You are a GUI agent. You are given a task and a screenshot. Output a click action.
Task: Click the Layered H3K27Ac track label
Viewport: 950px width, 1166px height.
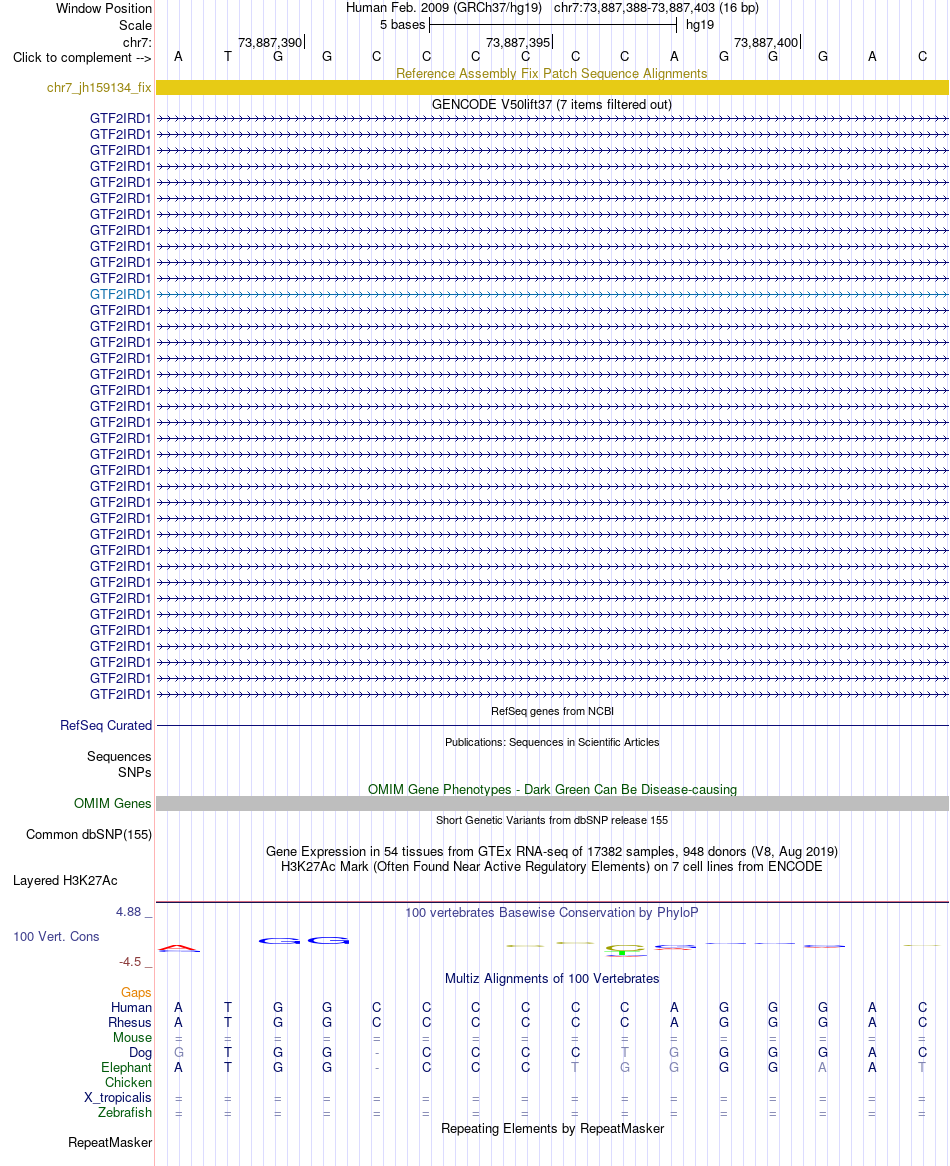tap(65, 880)
